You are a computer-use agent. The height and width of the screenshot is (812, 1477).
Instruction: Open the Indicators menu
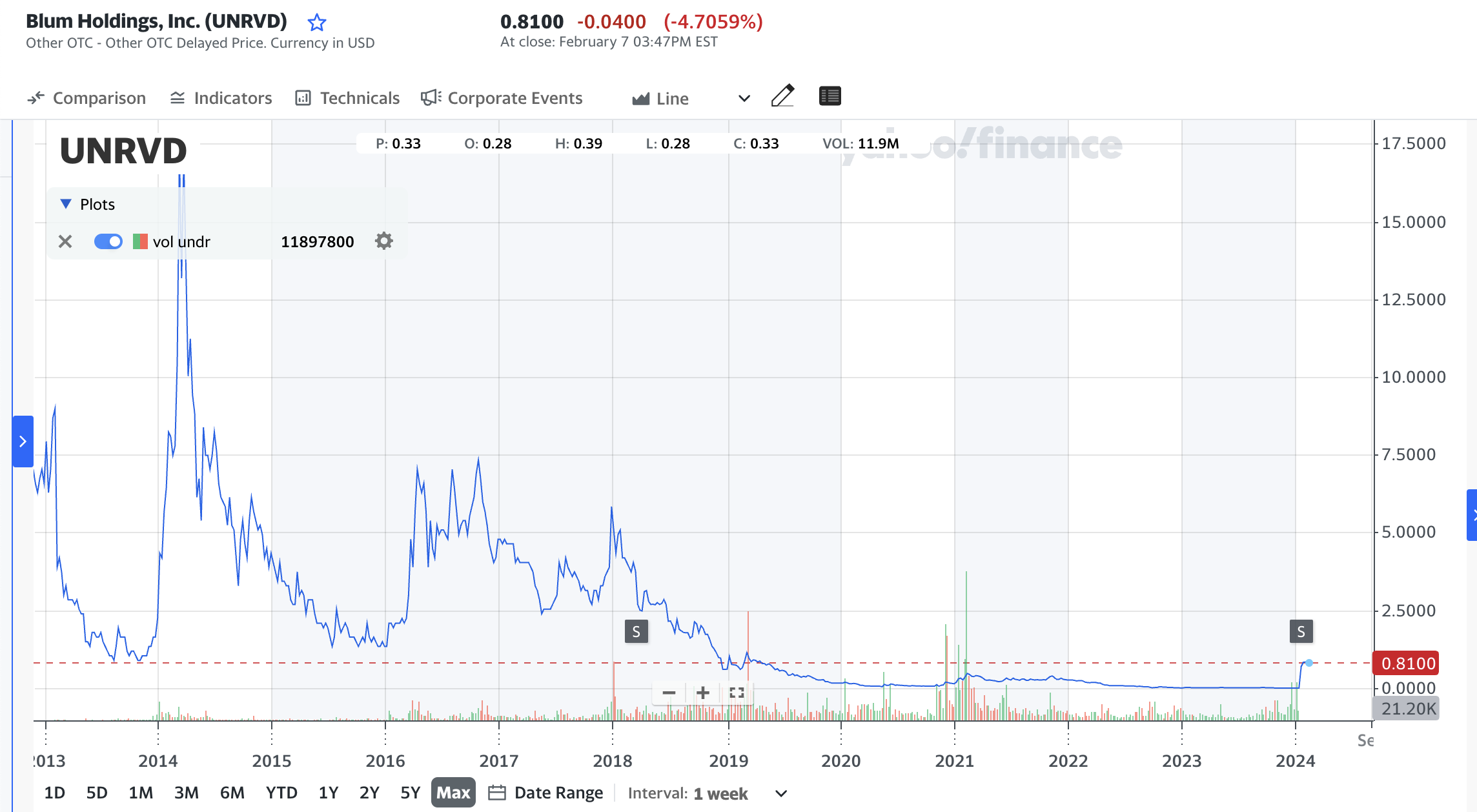point(221,98)
